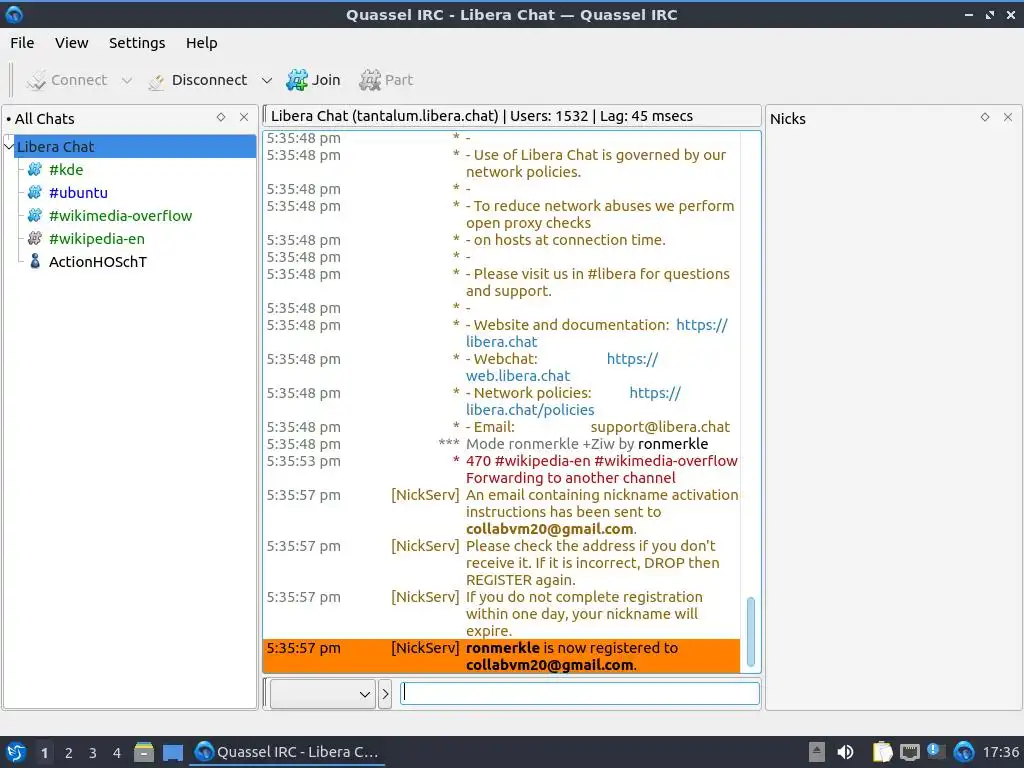This screenshot has width=1024, height=768.
Task: Close the All Chats panel
Action: 244,118
